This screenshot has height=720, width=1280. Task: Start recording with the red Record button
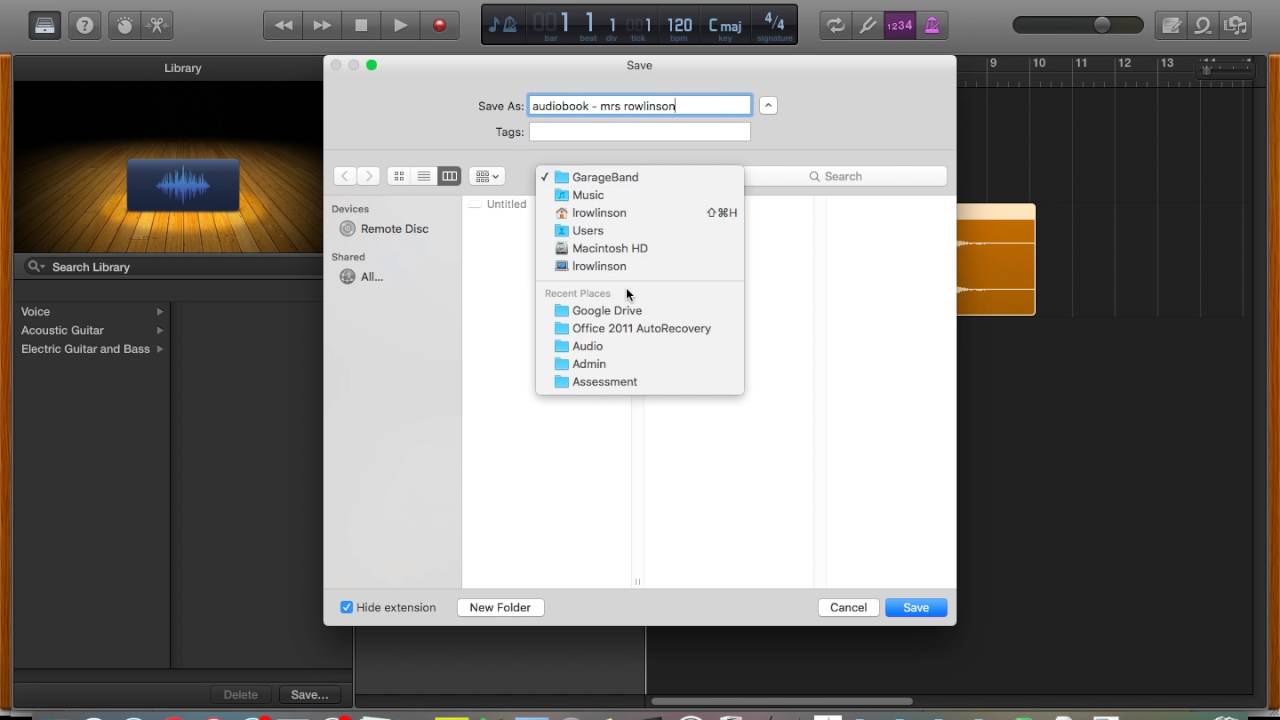coord(439,25)
